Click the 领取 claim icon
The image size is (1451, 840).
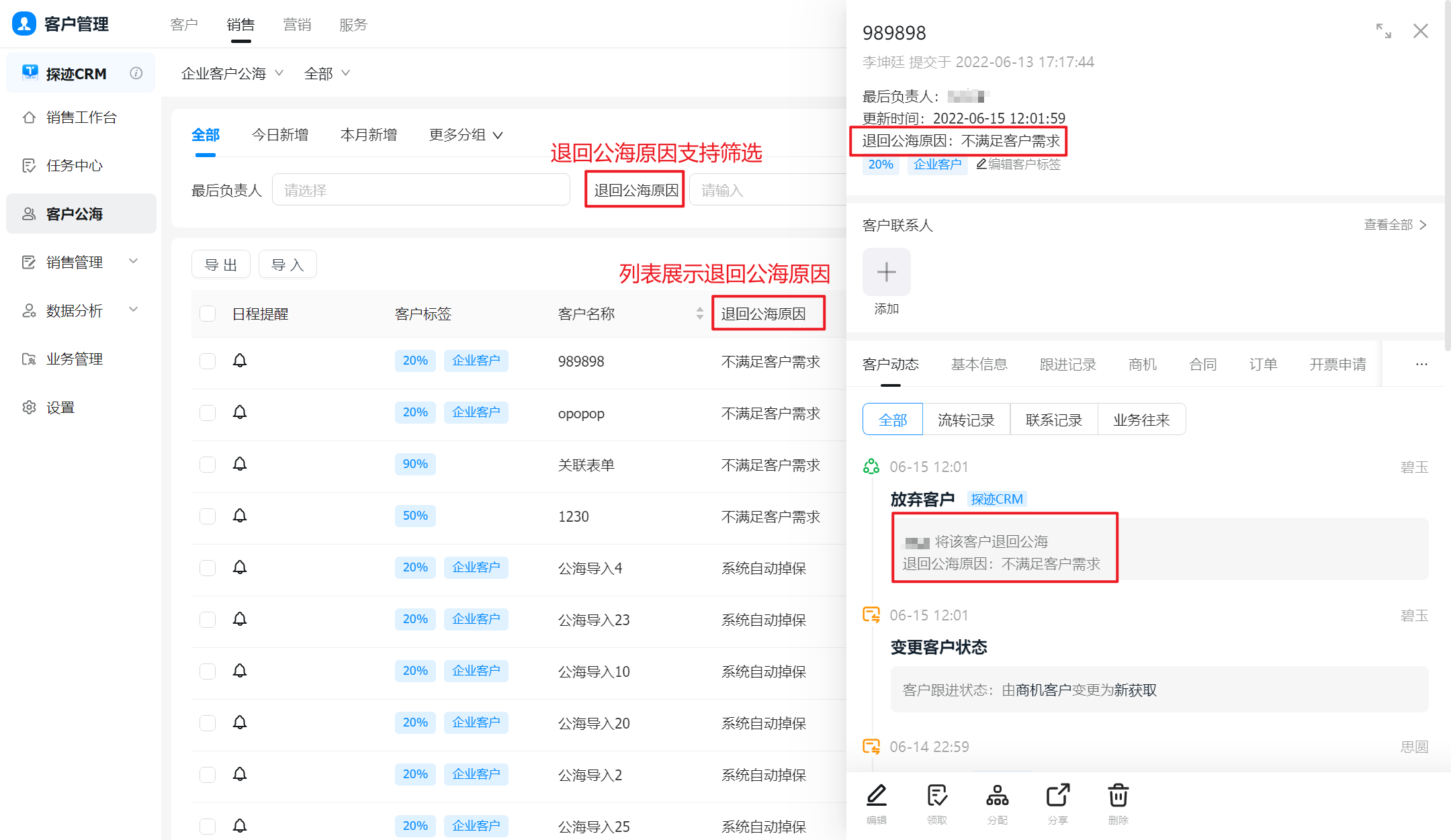[936, 796]
